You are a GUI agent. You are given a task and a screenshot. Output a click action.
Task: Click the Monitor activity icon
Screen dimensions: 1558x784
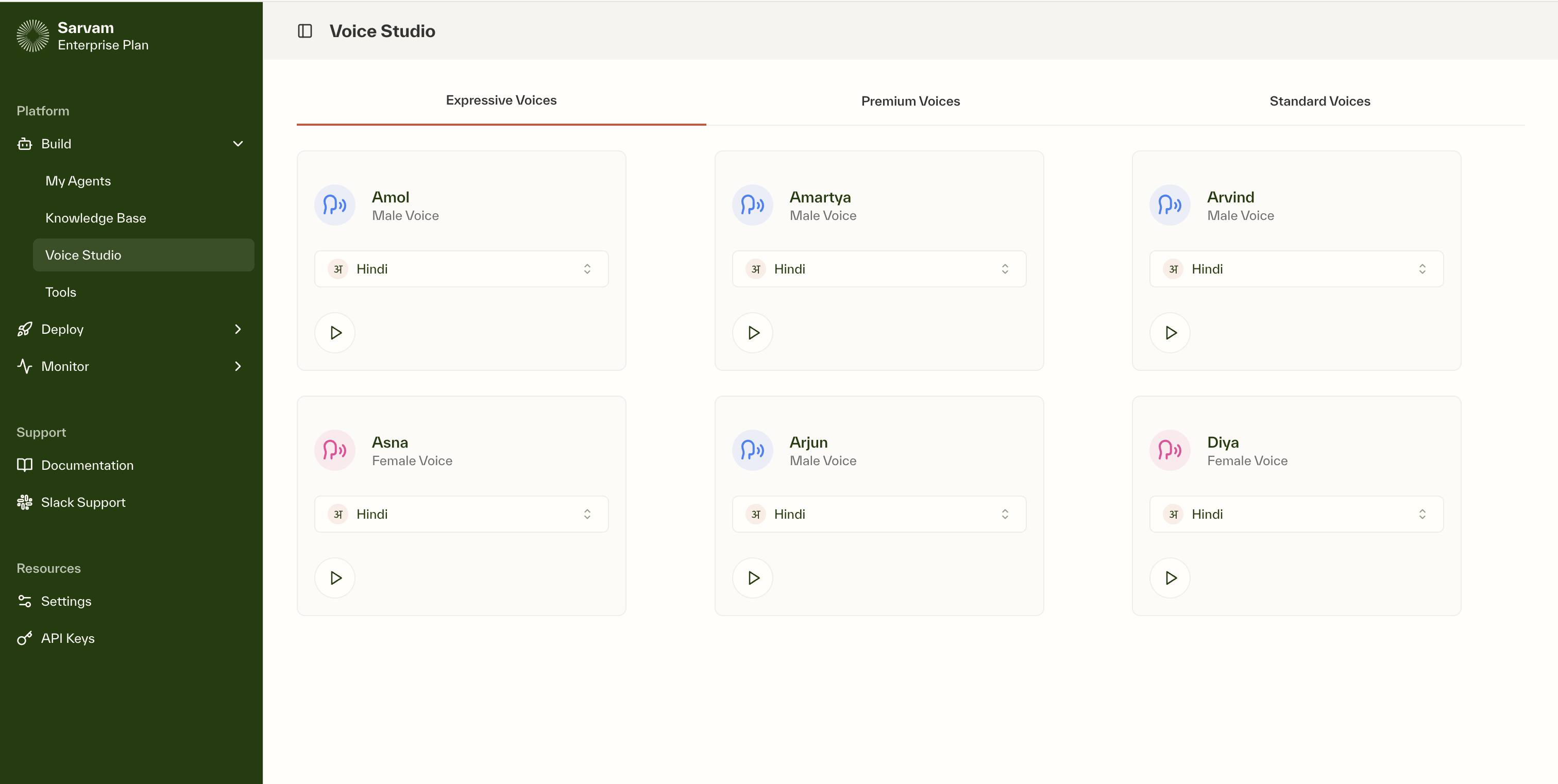(25, 366)
